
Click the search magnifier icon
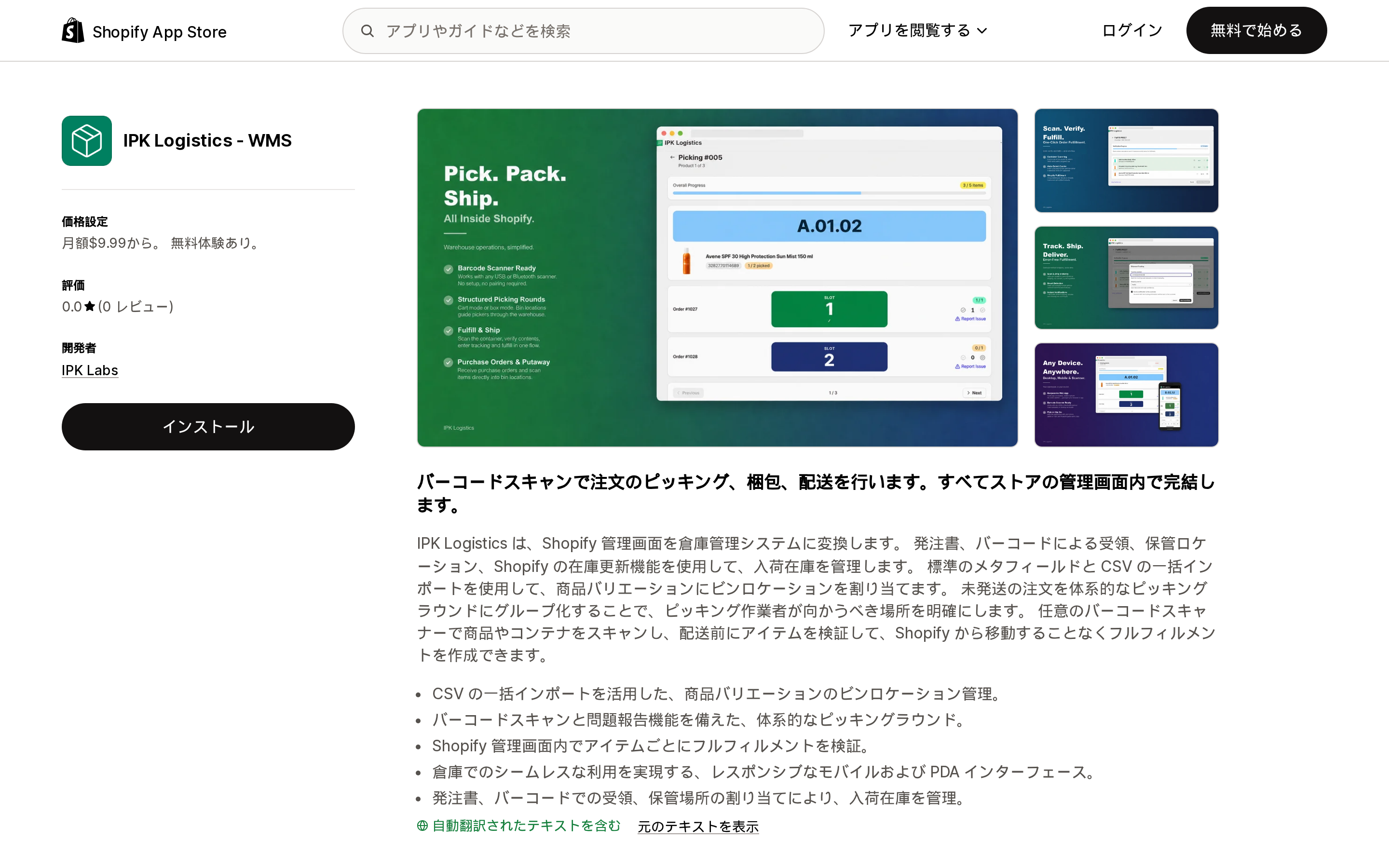tap(368, 31)
